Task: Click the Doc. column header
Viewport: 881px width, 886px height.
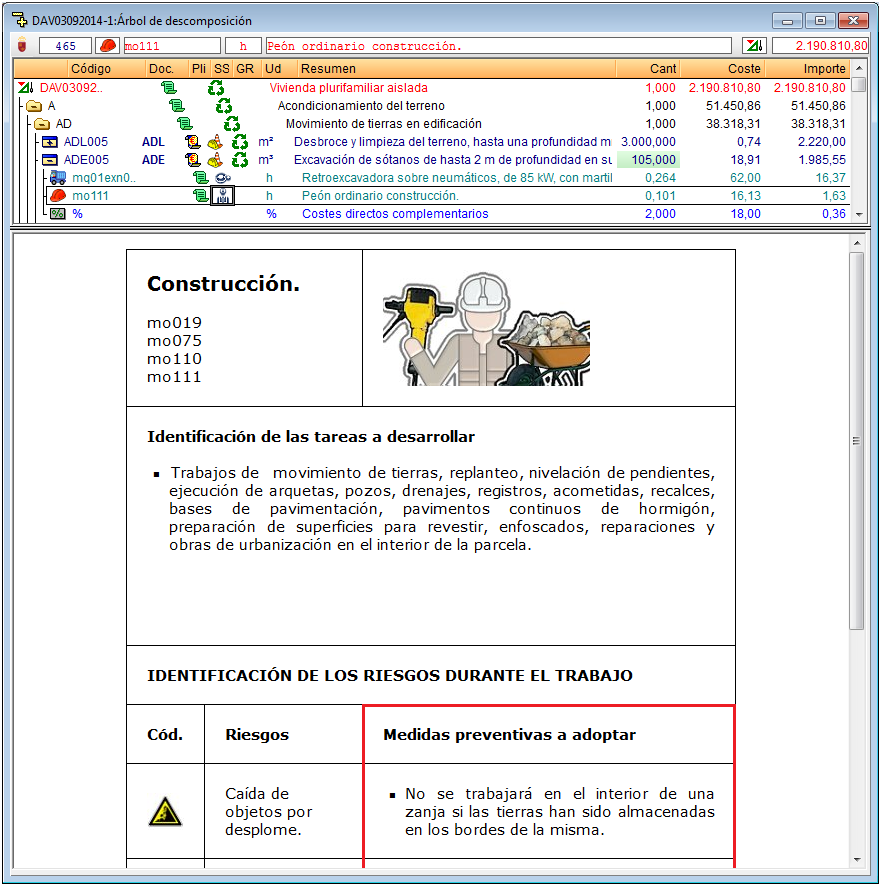Action: point(161,68)
